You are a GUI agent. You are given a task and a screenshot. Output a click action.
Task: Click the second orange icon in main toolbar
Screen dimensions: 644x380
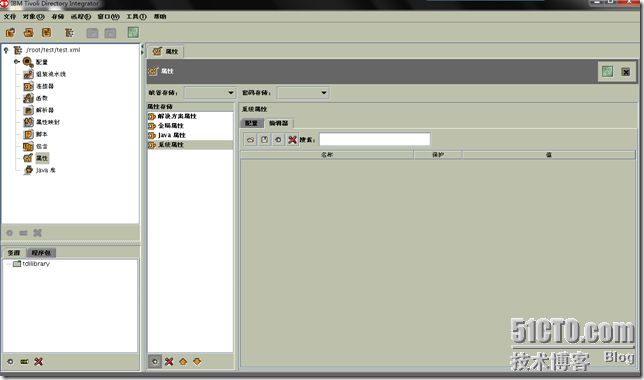pyautogui.click(x=28, y=32)
